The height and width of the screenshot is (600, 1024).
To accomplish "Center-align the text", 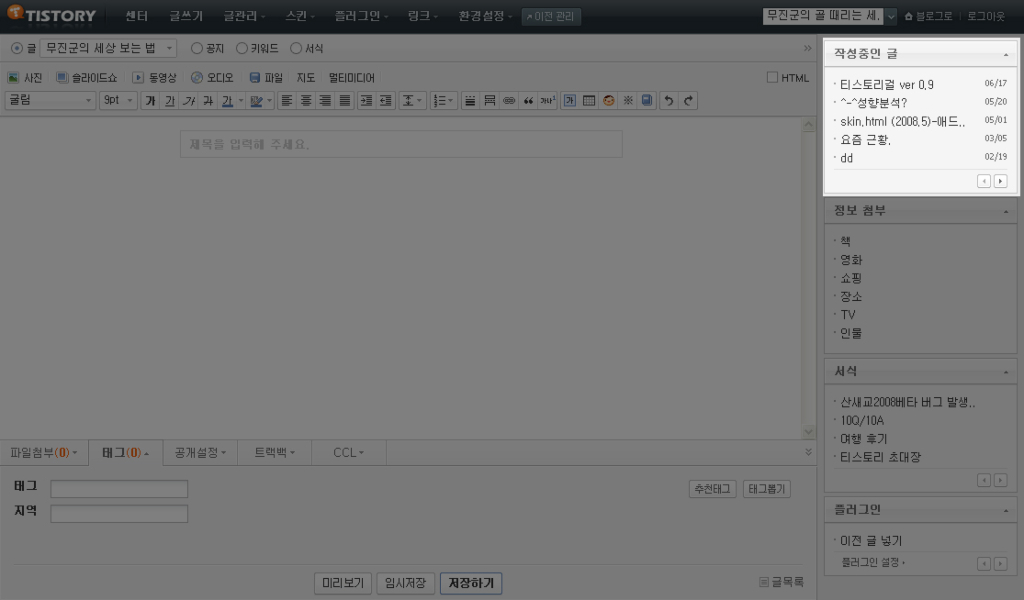I will point(306,101).
